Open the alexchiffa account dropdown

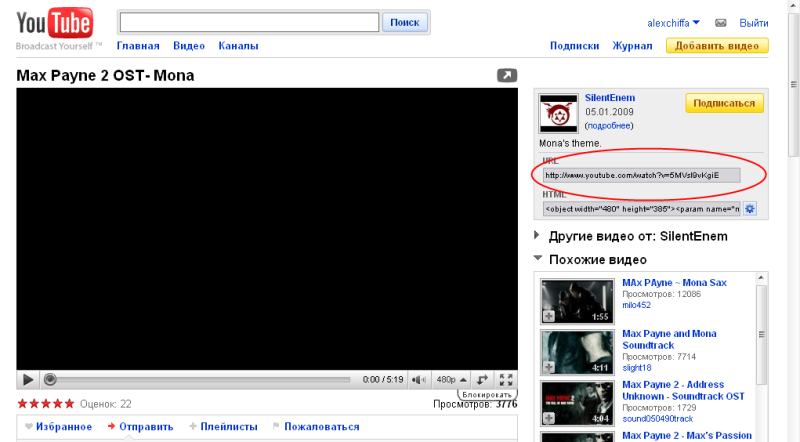click(673, 23)
